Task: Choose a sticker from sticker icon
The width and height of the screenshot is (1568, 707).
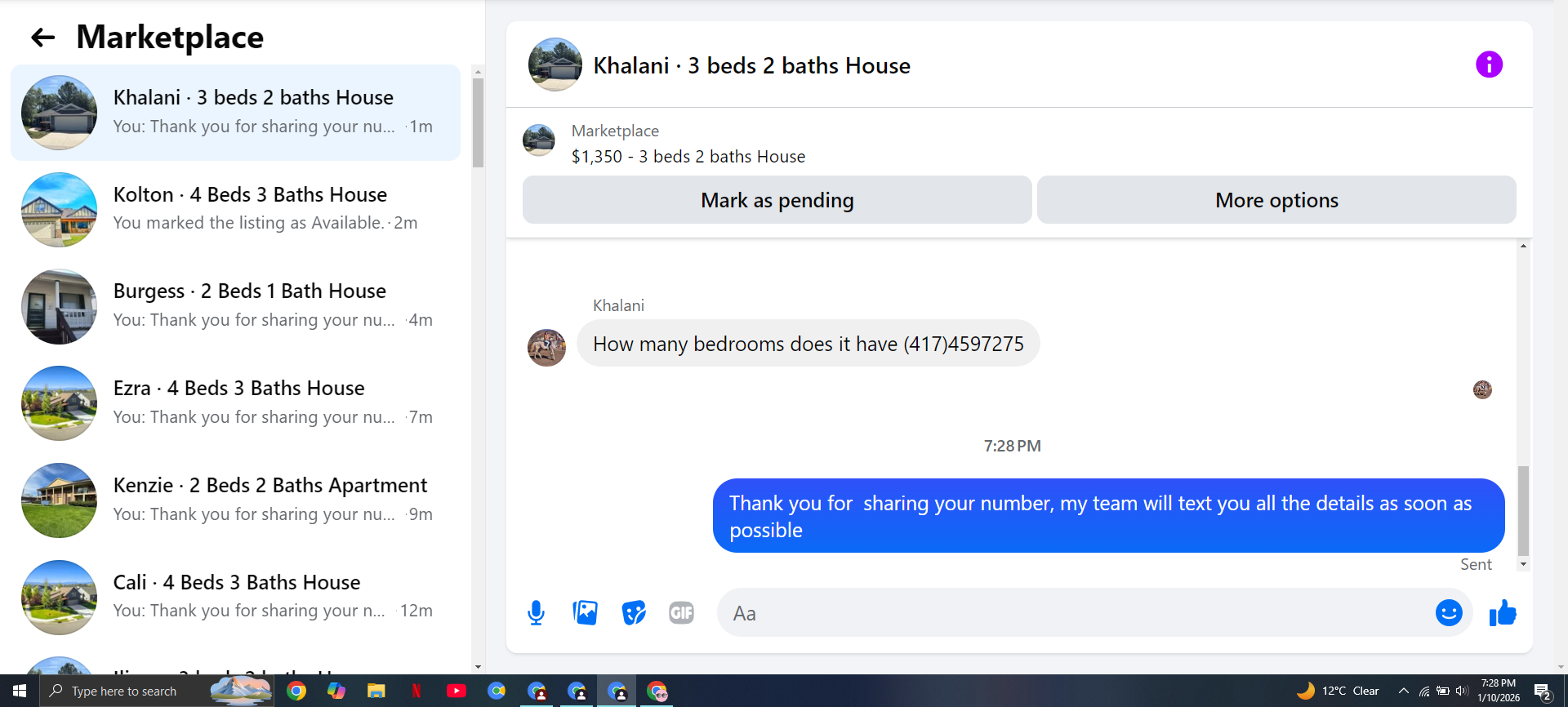Action: point(634,612)
